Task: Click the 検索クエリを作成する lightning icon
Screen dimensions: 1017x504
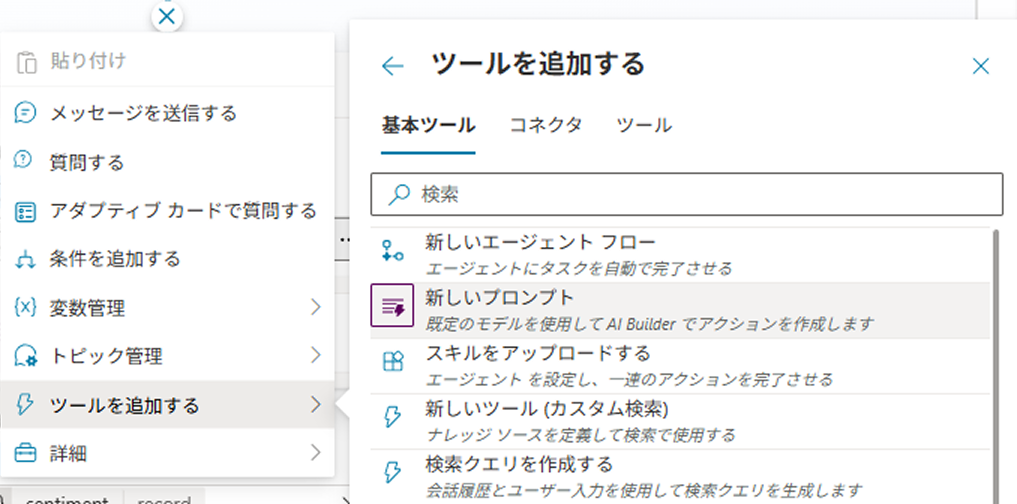Action: (x=393, y=473)
